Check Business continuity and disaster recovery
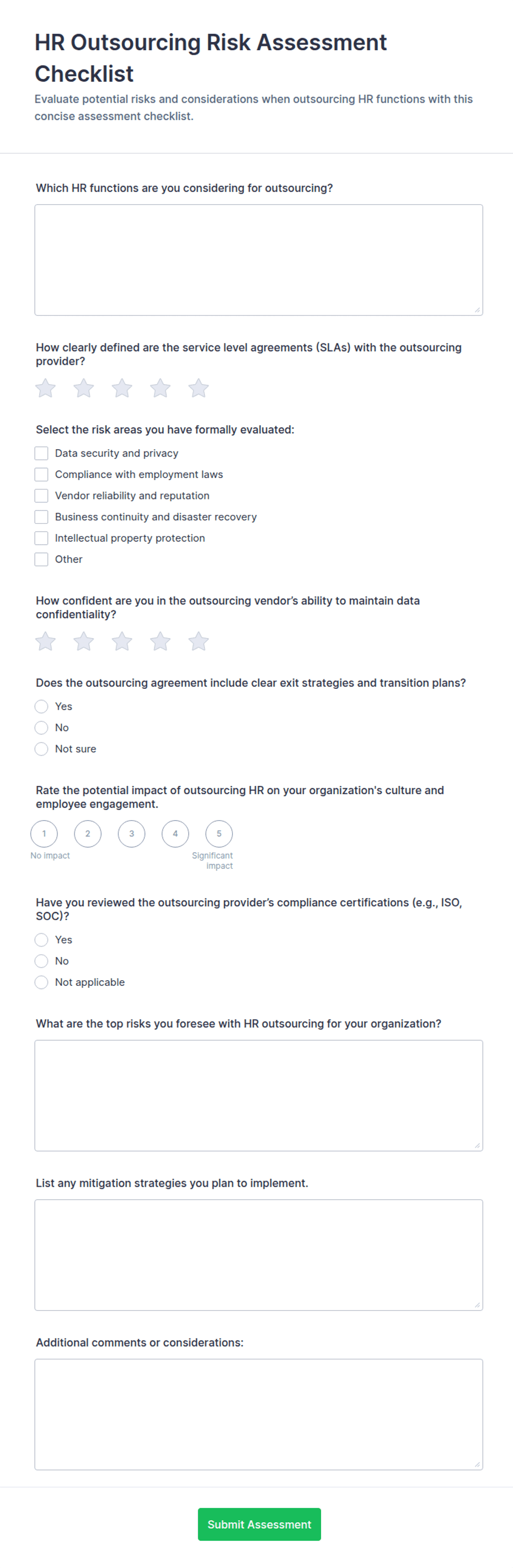Image resolution: width=513 pixels, height=1568 pixels. (x=41, y=517)
